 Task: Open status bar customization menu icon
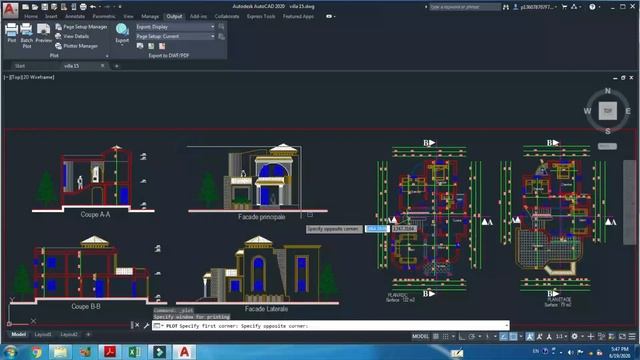click(632, 336)
